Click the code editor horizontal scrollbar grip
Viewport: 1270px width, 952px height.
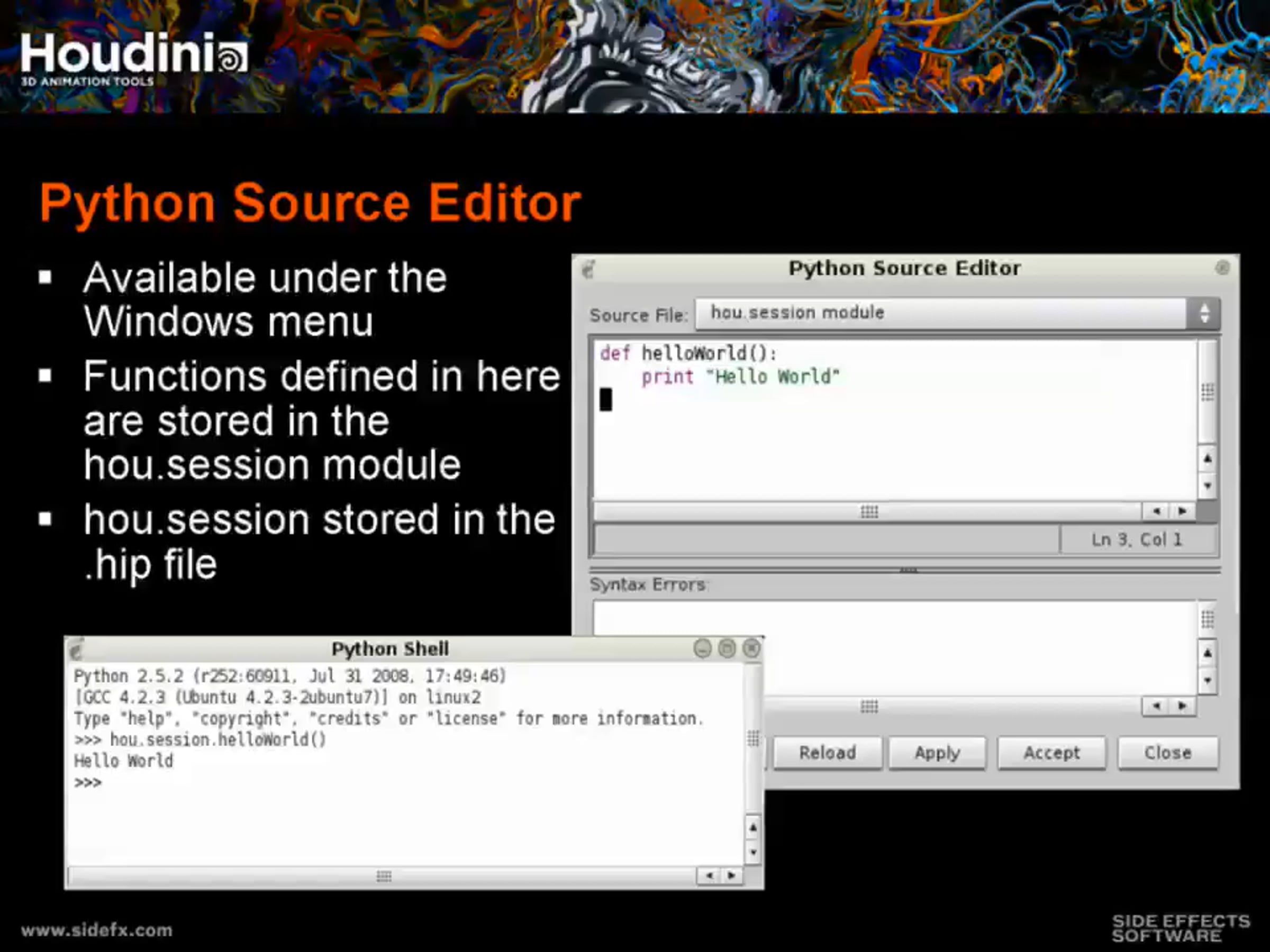pos(869,511)
